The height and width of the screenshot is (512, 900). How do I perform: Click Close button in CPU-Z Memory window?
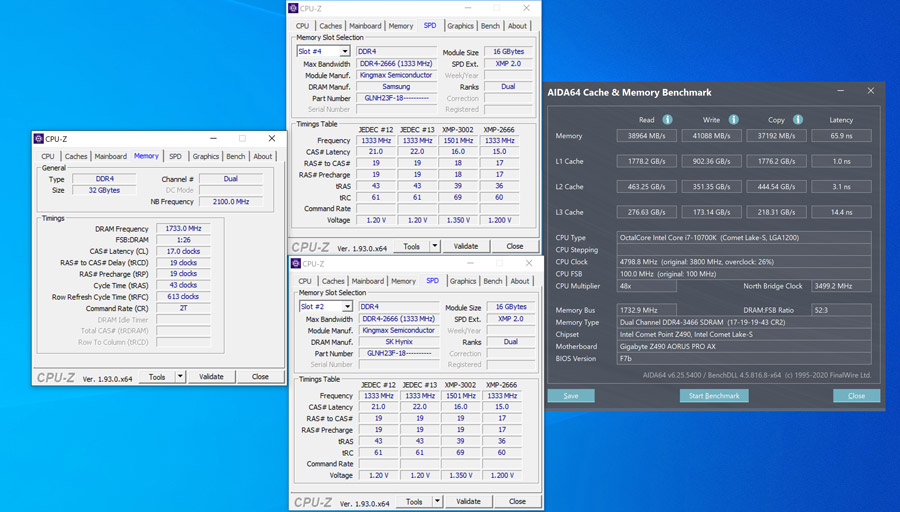pos(260,377)
